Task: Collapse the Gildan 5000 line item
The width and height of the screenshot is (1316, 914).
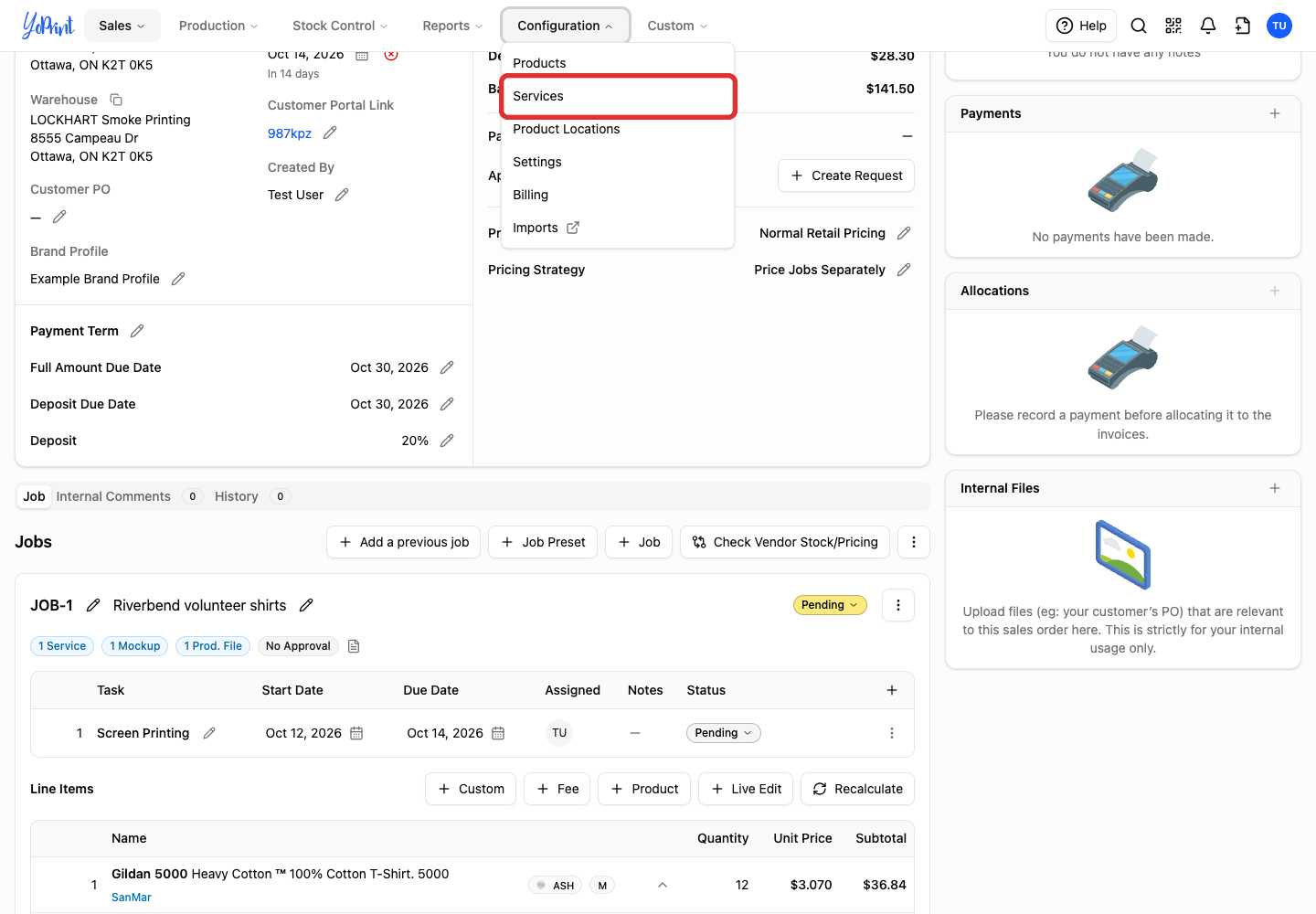Action: [x=663, y=885]
